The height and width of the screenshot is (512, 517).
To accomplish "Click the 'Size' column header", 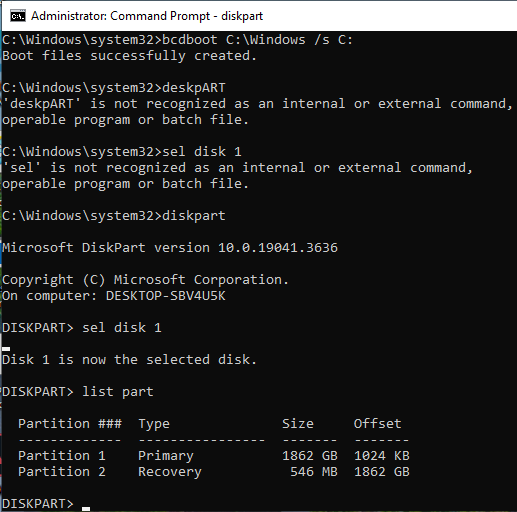I will tap(298, 424).
